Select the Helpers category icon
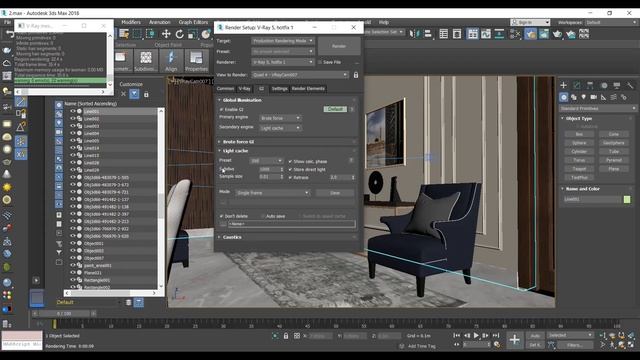The image size is (640, 360). coord(604,97)
